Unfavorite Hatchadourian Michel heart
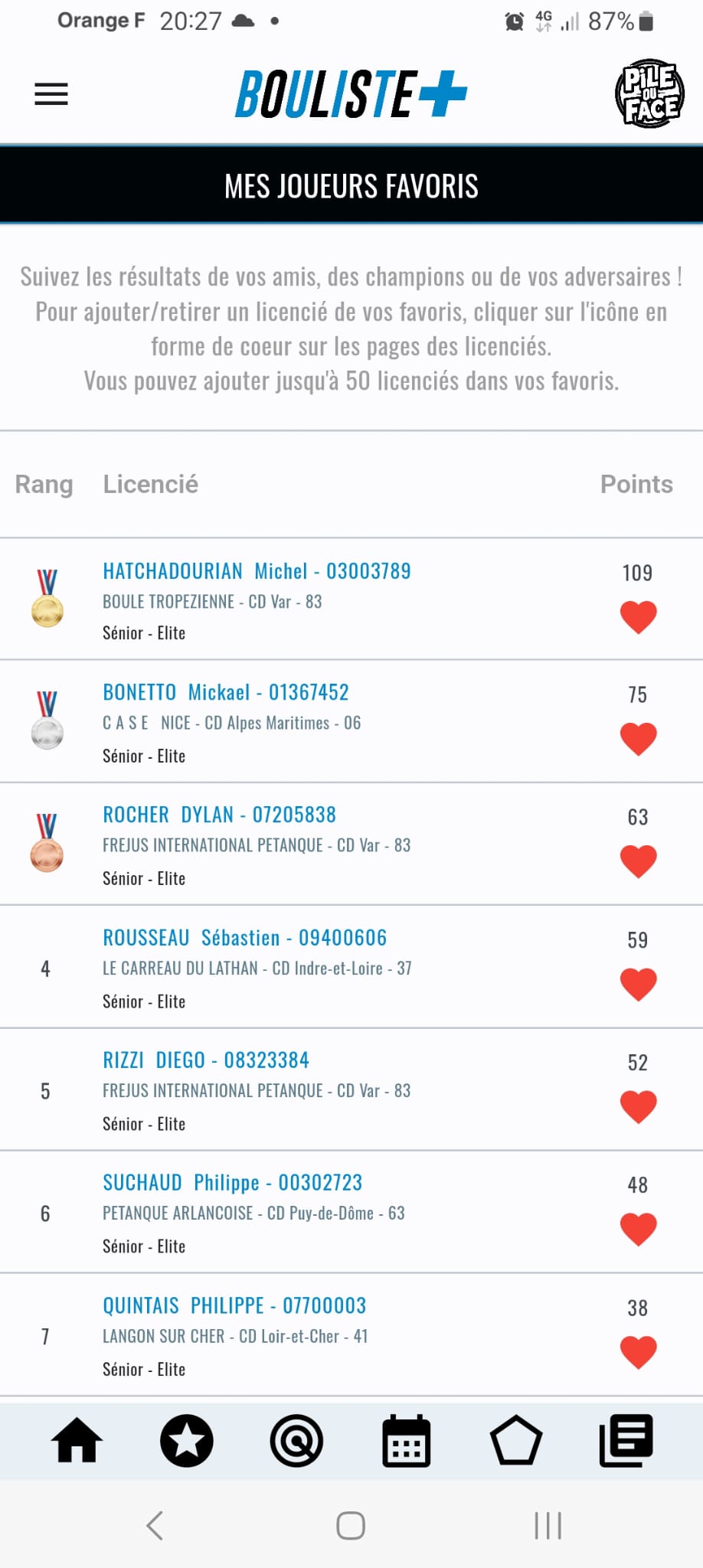 (x=638, y=617)
